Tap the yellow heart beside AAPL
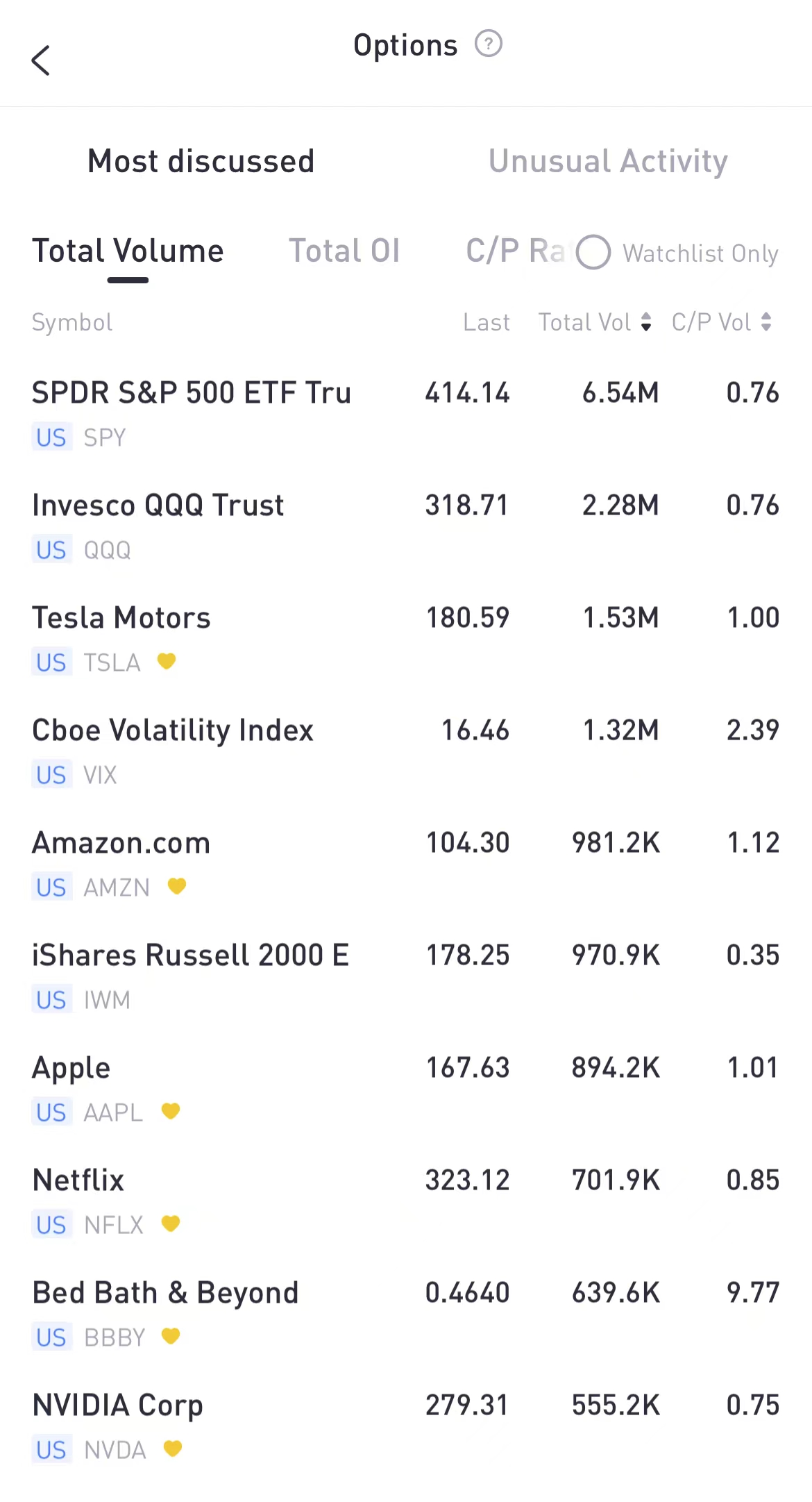 (x=171, y=1111)
